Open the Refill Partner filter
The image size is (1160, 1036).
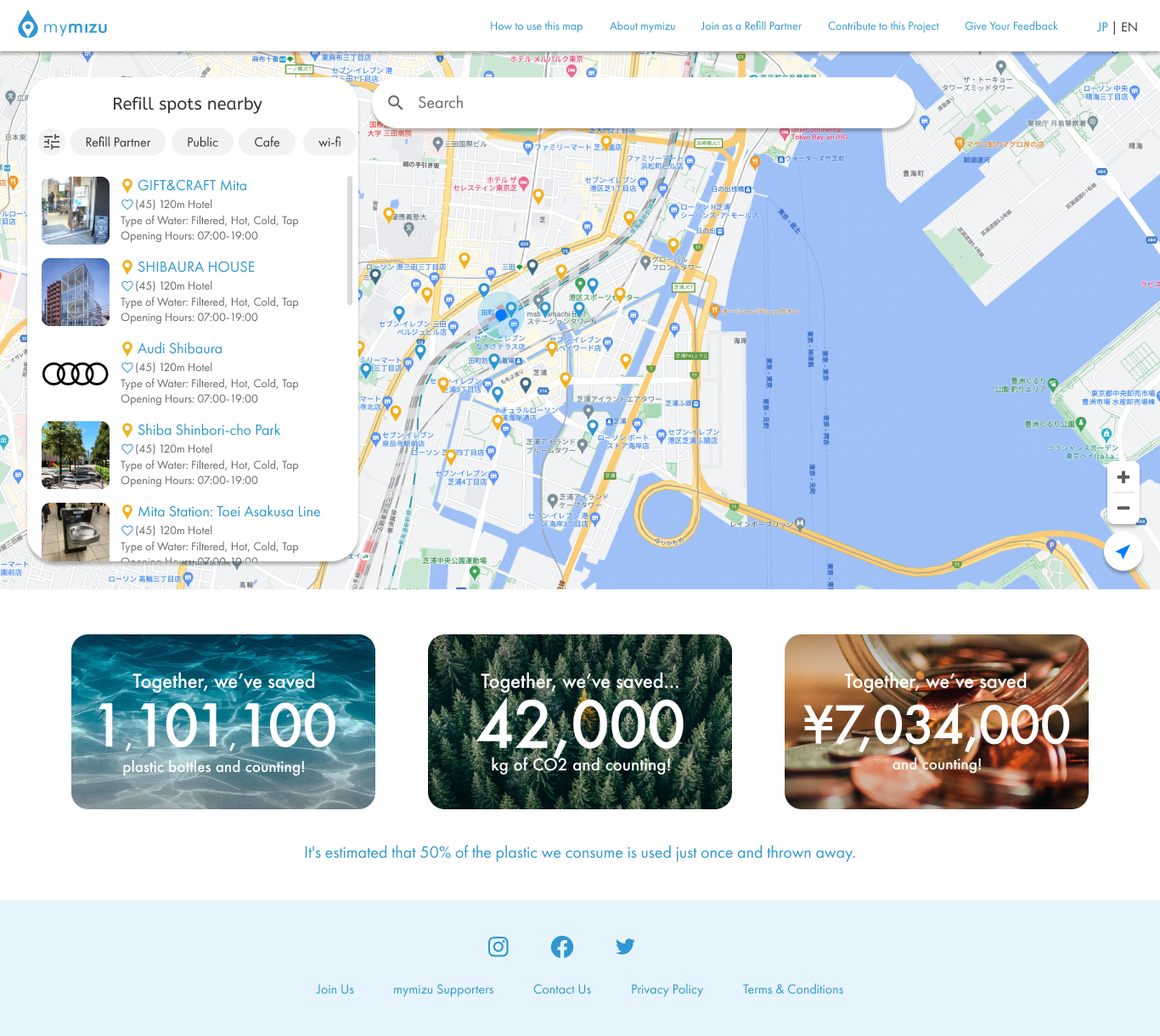click(117, 142)
